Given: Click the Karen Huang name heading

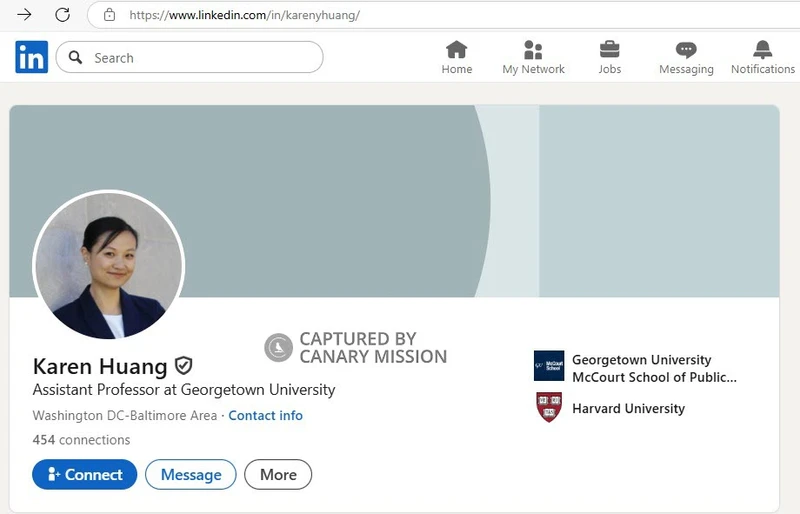Looking at the screenshot, I should tap(100, 366).
